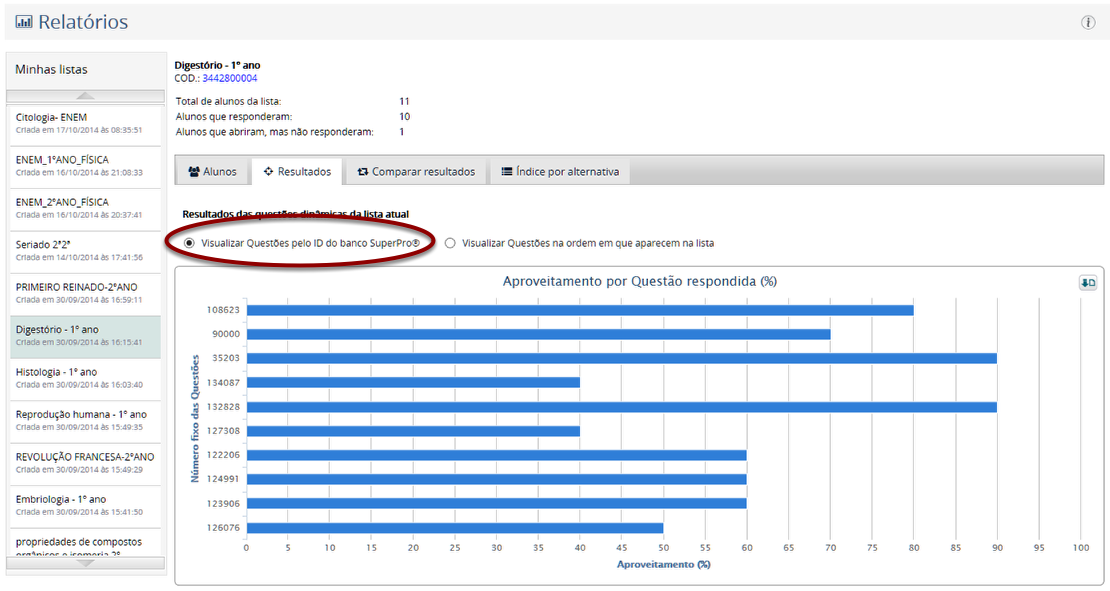
Task: Click the chart export icon
Action: point(1087,283)
